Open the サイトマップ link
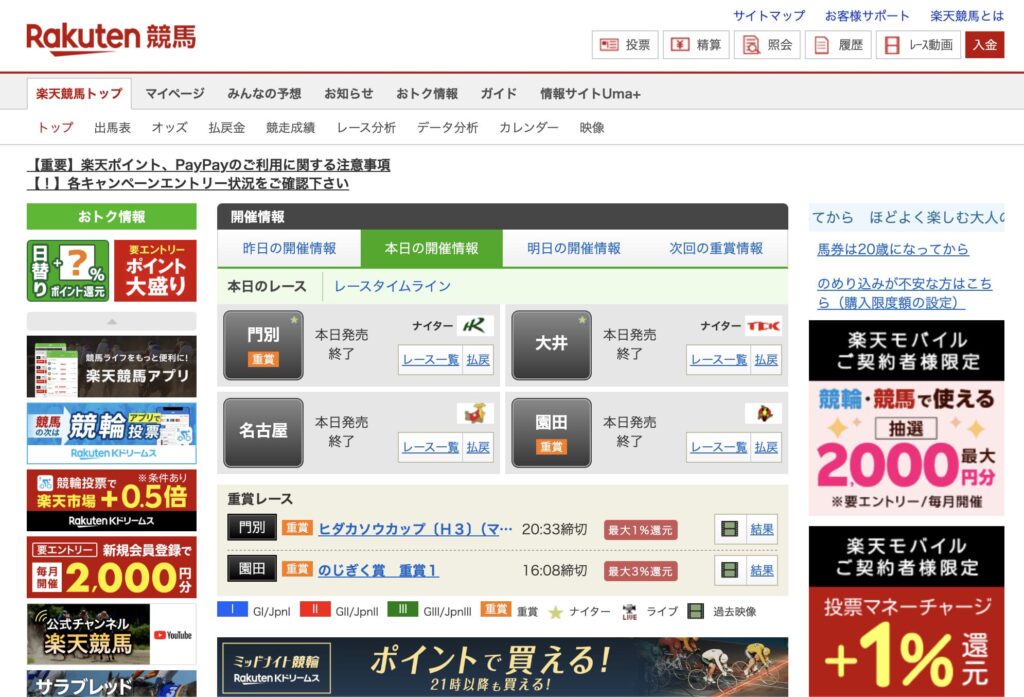The height and width of the screenshot is (697, 1024). (769, 16)
